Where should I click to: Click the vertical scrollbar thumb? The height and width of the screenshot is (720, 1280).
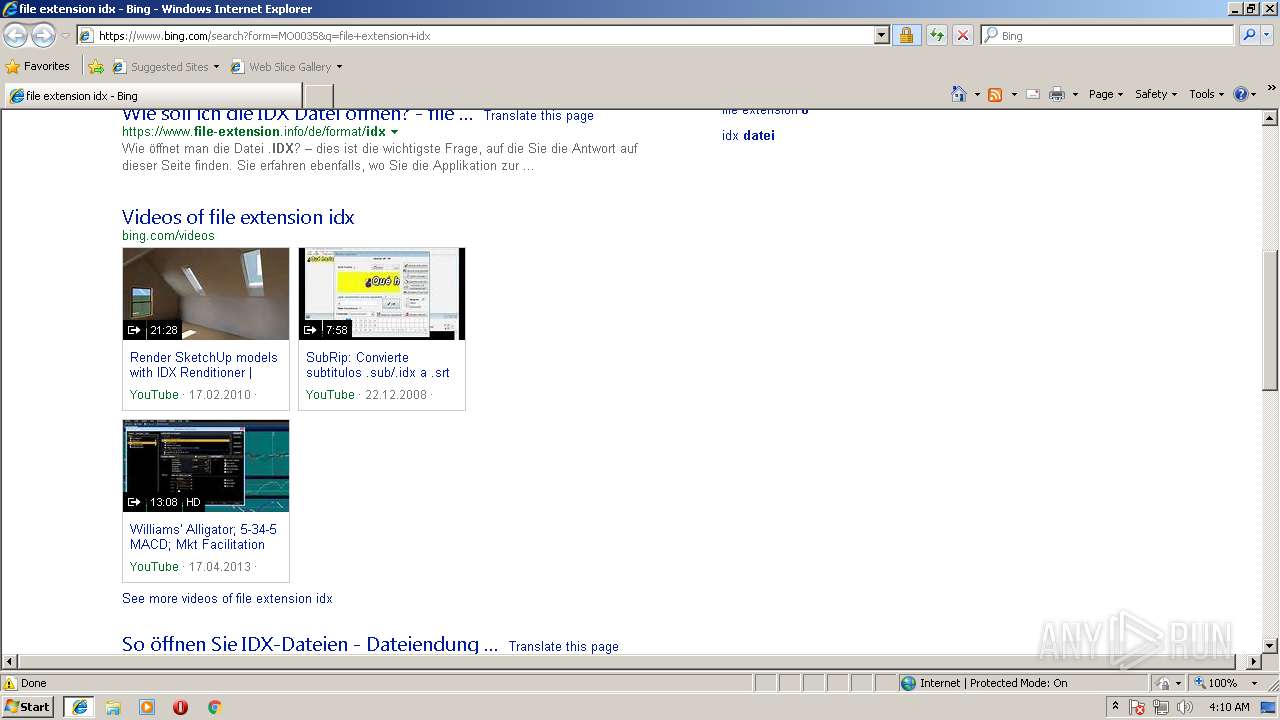1270,320
